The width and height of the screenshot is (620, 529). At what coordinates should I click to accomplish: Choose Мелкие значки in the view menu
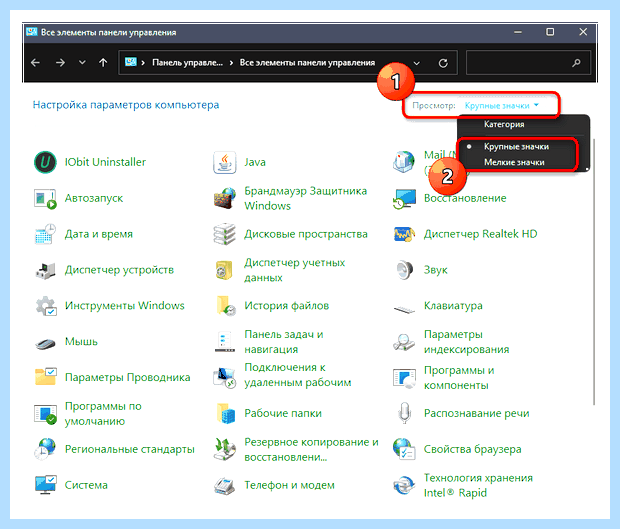pos(514,162)
